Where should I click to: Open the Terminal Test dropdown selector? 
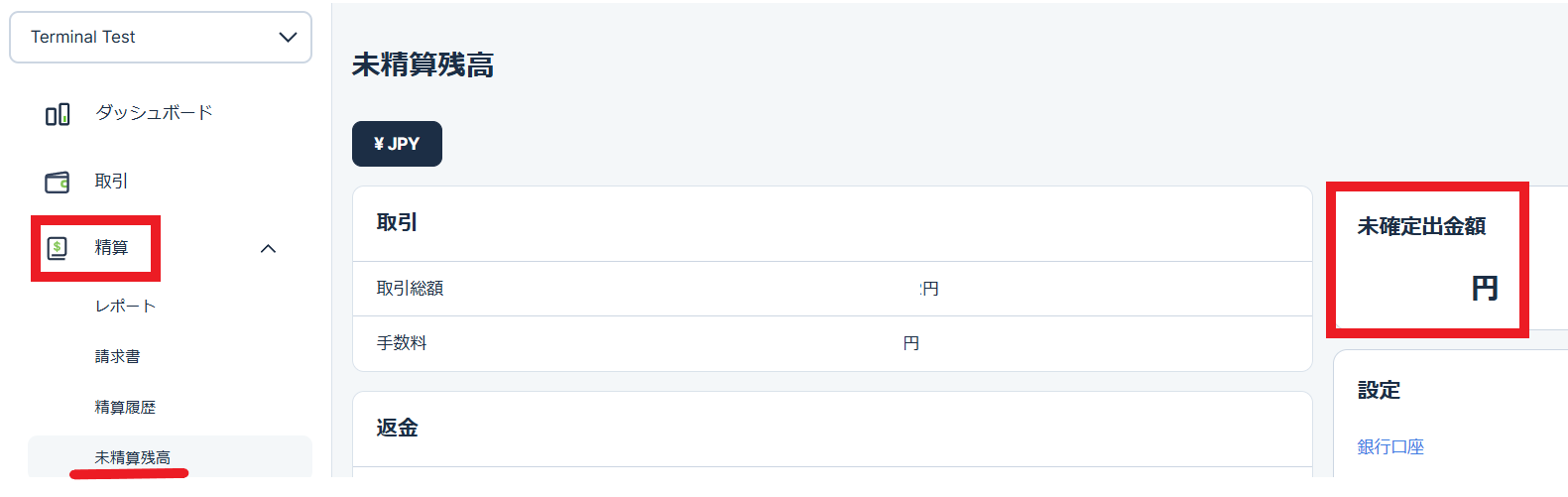pos(161,38)
